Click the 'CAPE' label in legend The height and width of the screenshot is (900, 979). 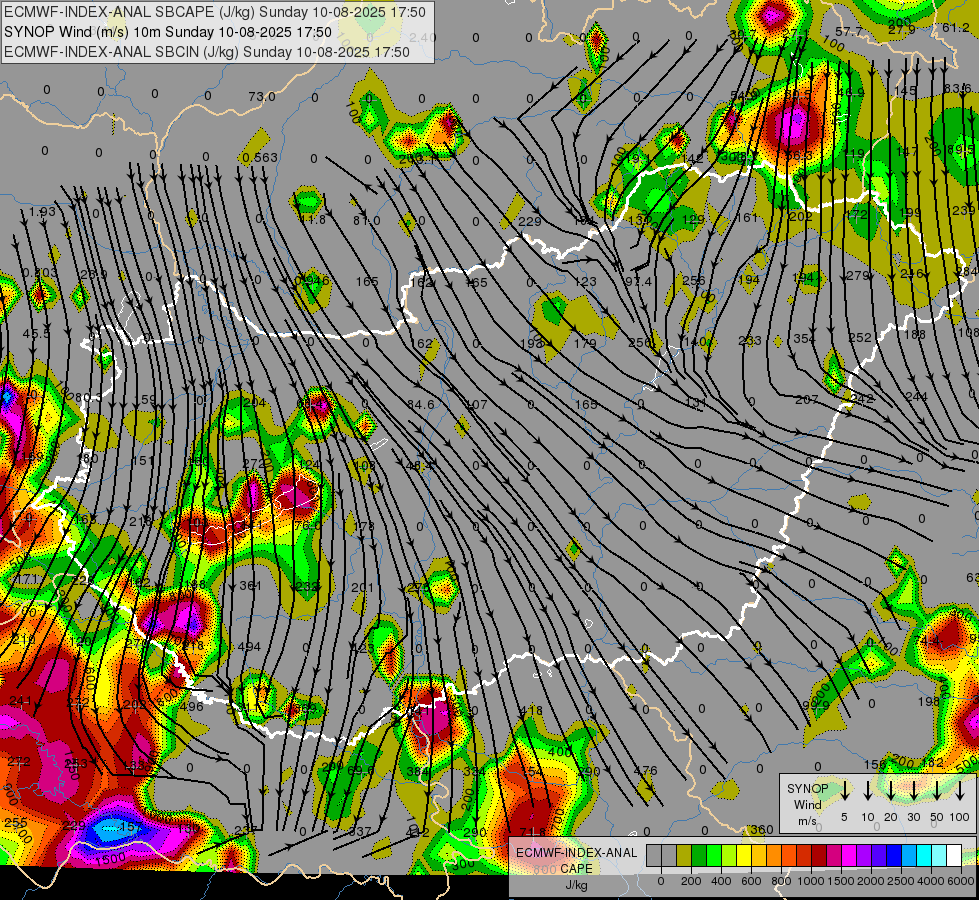tap(576, 869)
